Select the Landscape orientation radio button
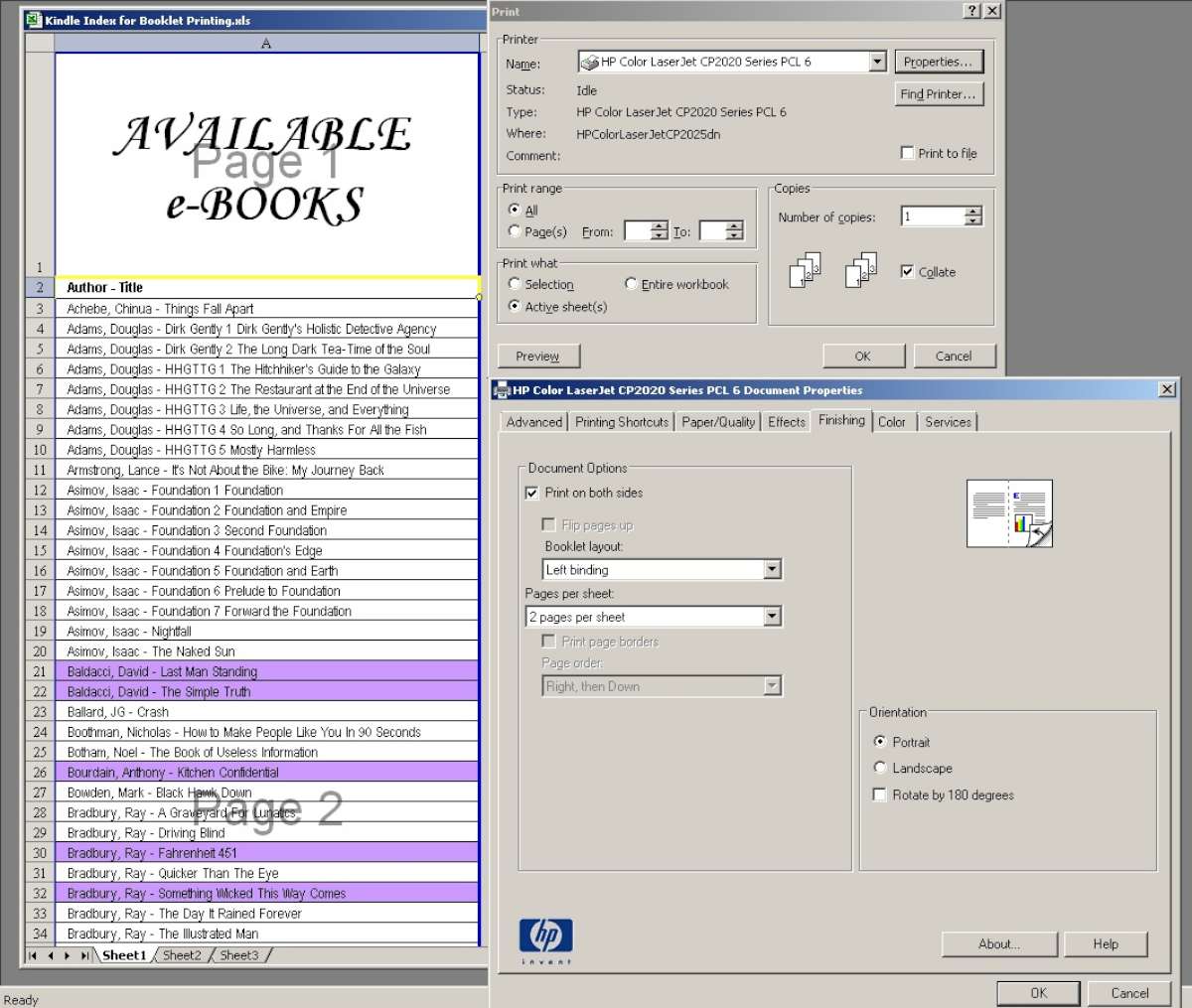The height and width of the screenshot is (1008, 1192). coord(879,768)
